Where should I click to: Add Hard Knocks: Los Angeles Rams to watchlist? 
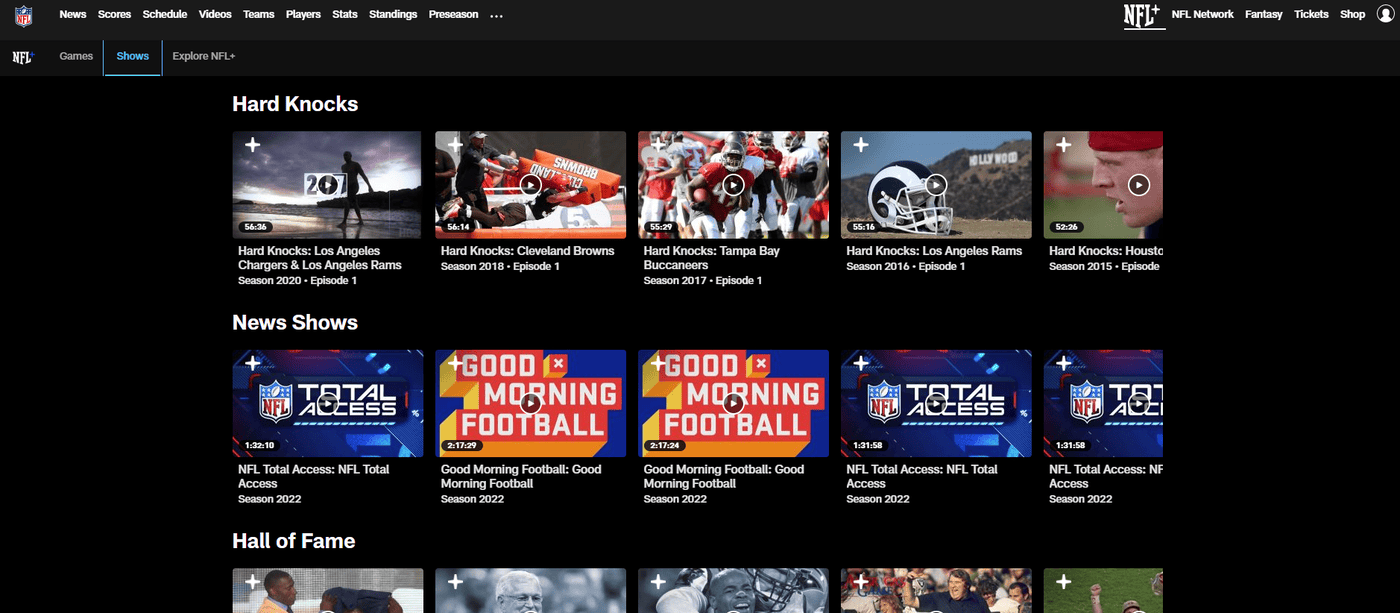[x=860, y=145]
